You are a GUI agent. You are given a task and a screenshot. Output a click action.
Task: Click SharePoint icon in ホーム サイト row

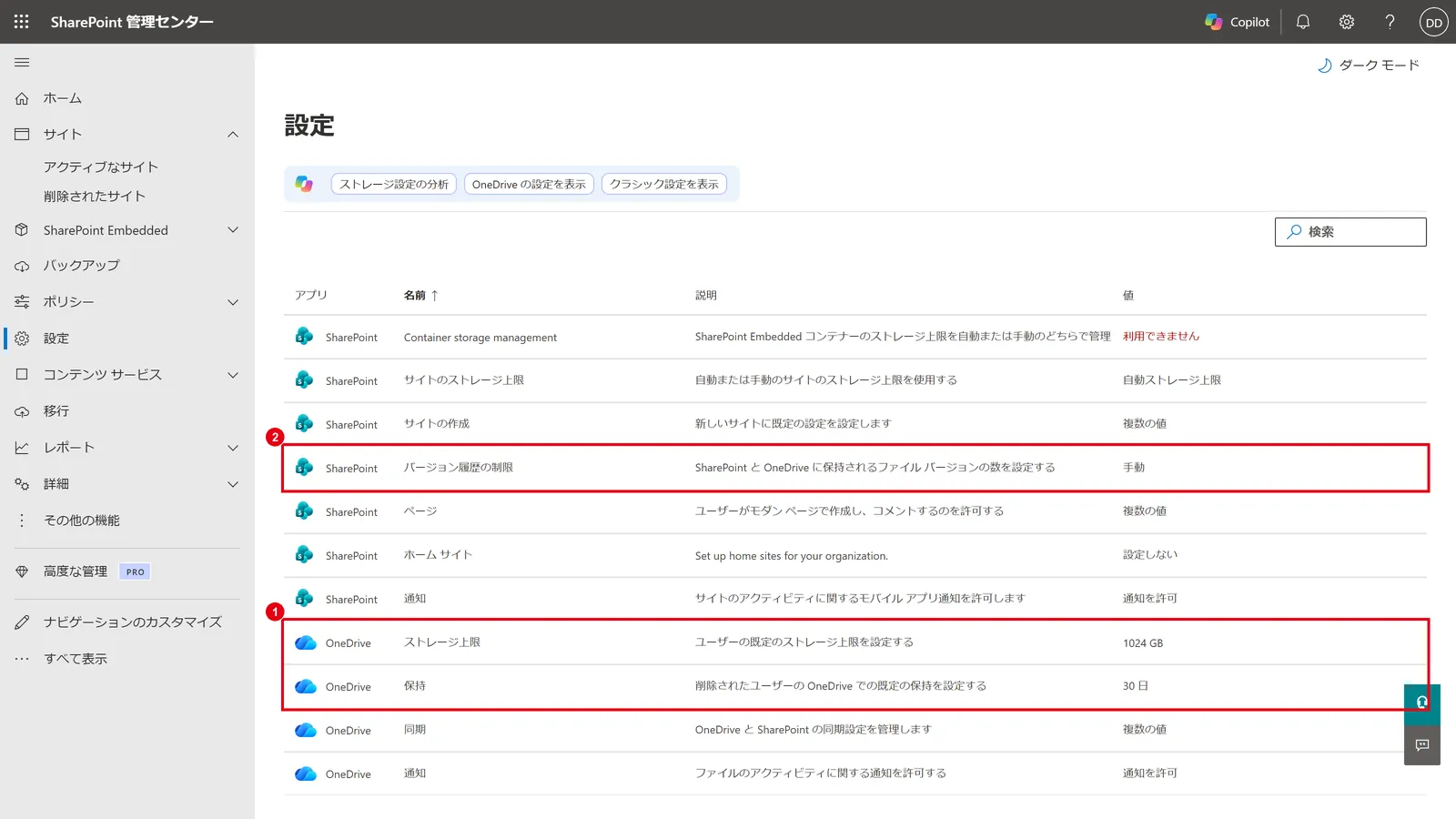(x=305, y=555)
